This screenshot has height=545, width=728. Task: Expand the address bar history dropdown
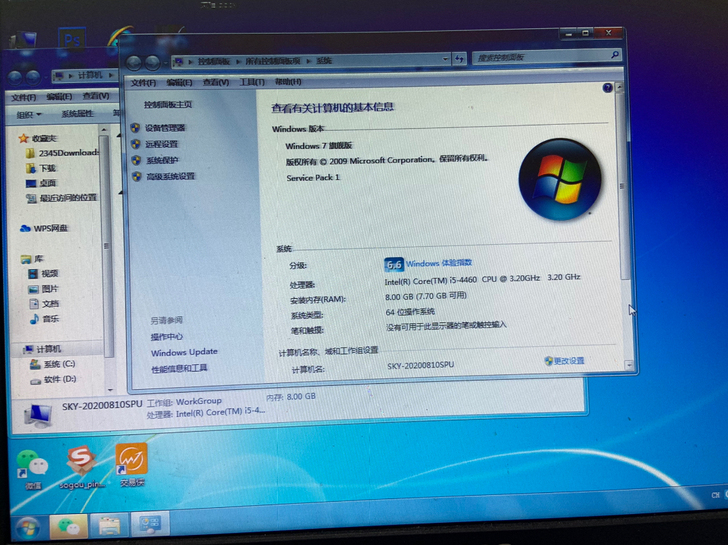[x=446, y=59]
